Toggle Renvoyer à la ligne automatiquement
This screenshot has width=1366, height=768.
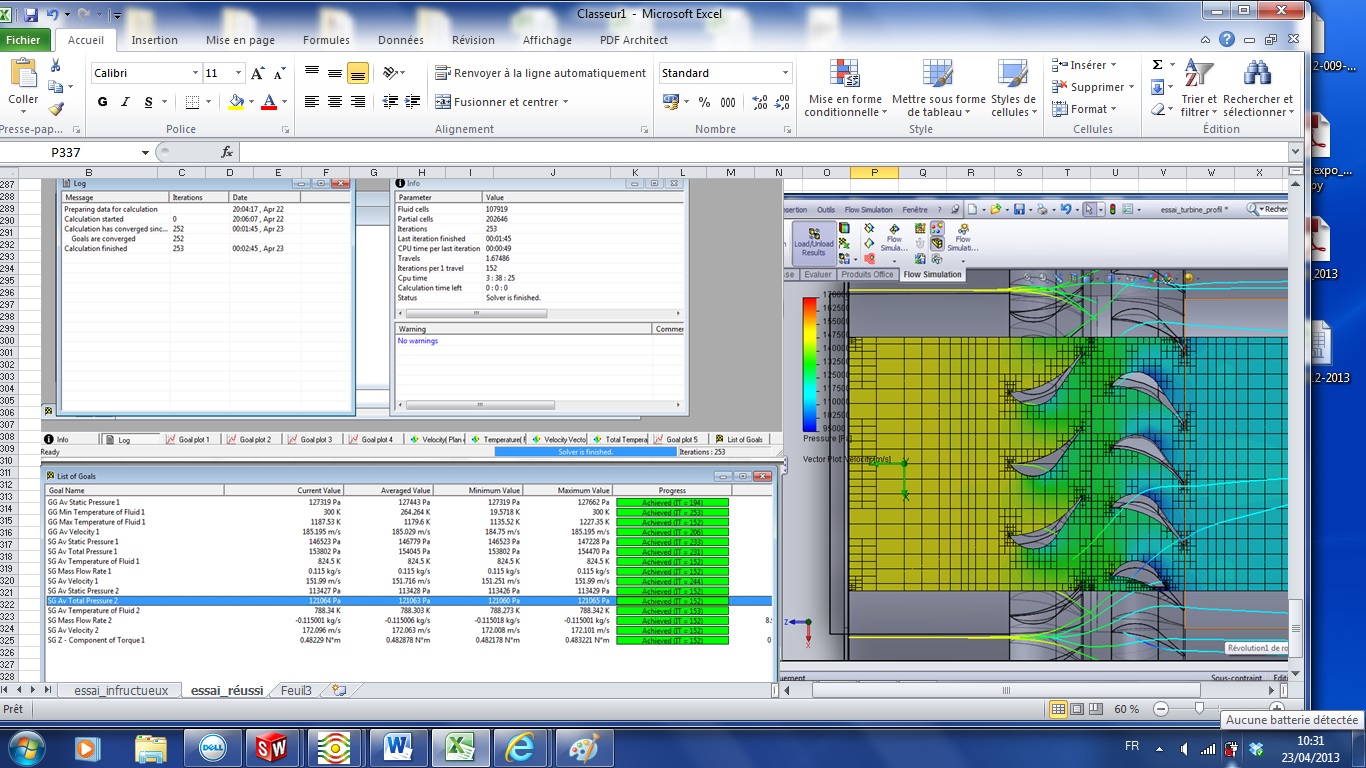pos(540,73)
